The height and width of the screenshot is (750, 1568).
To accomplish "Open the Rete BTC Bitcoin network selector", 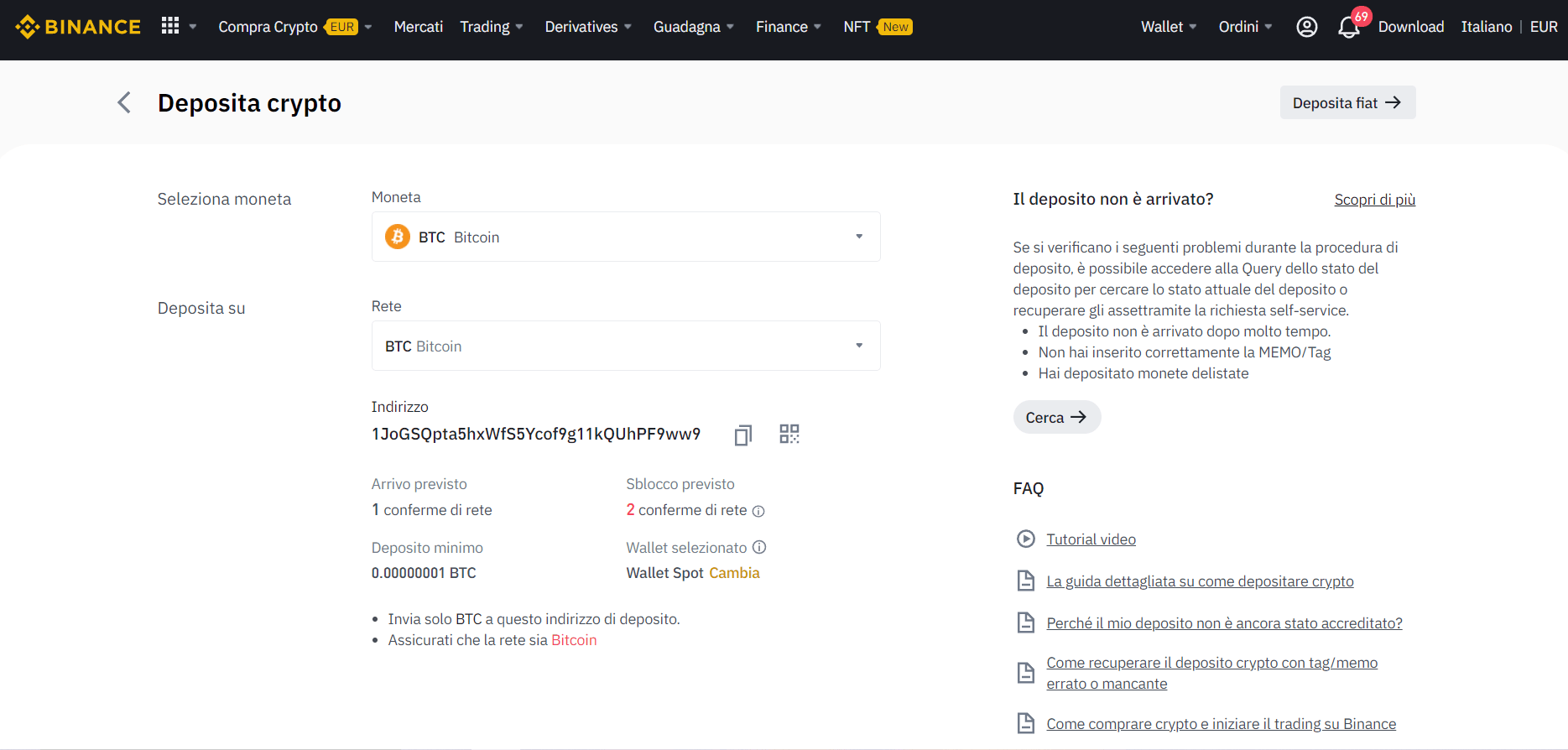I will coord(626,346).
